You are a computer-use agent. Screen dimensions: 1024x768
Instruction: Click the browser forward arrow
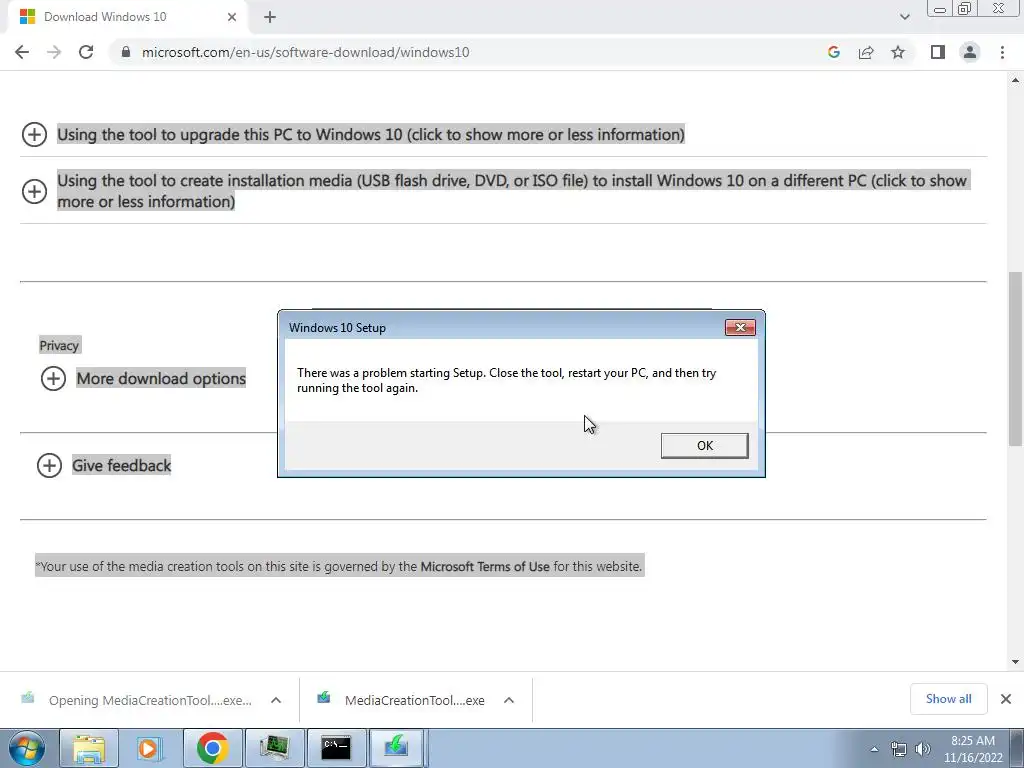point(54,52)
